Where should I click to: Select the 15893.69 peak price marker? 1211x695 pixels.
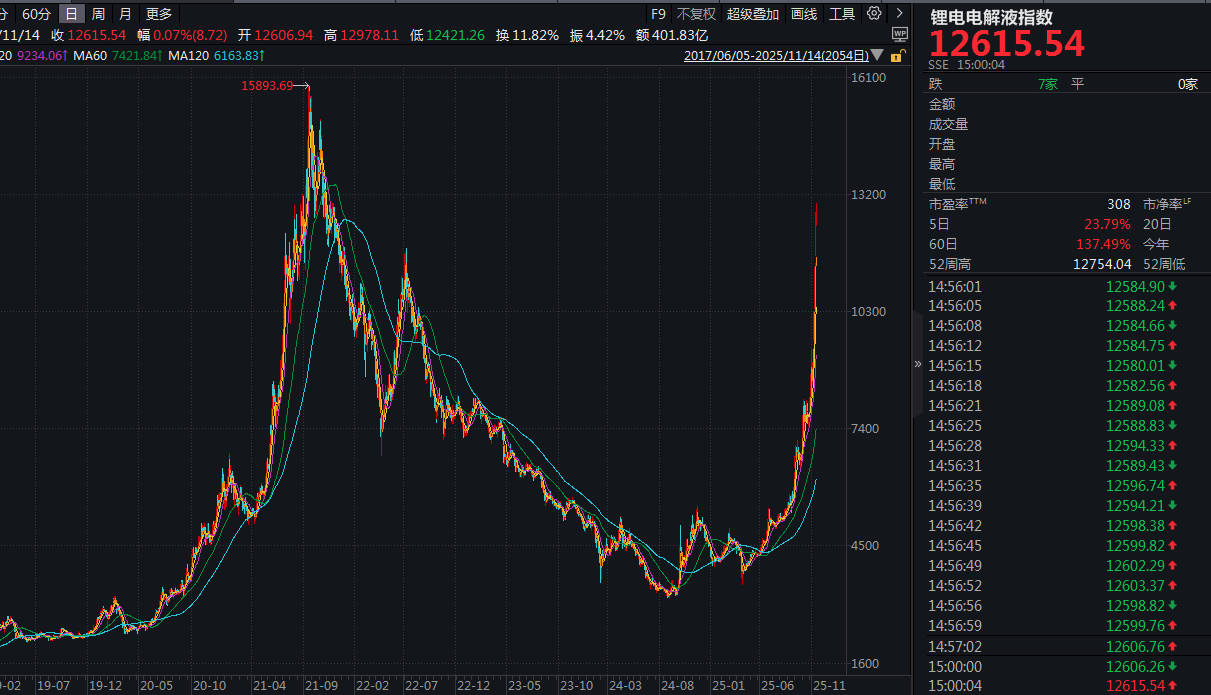coord(267,86)
